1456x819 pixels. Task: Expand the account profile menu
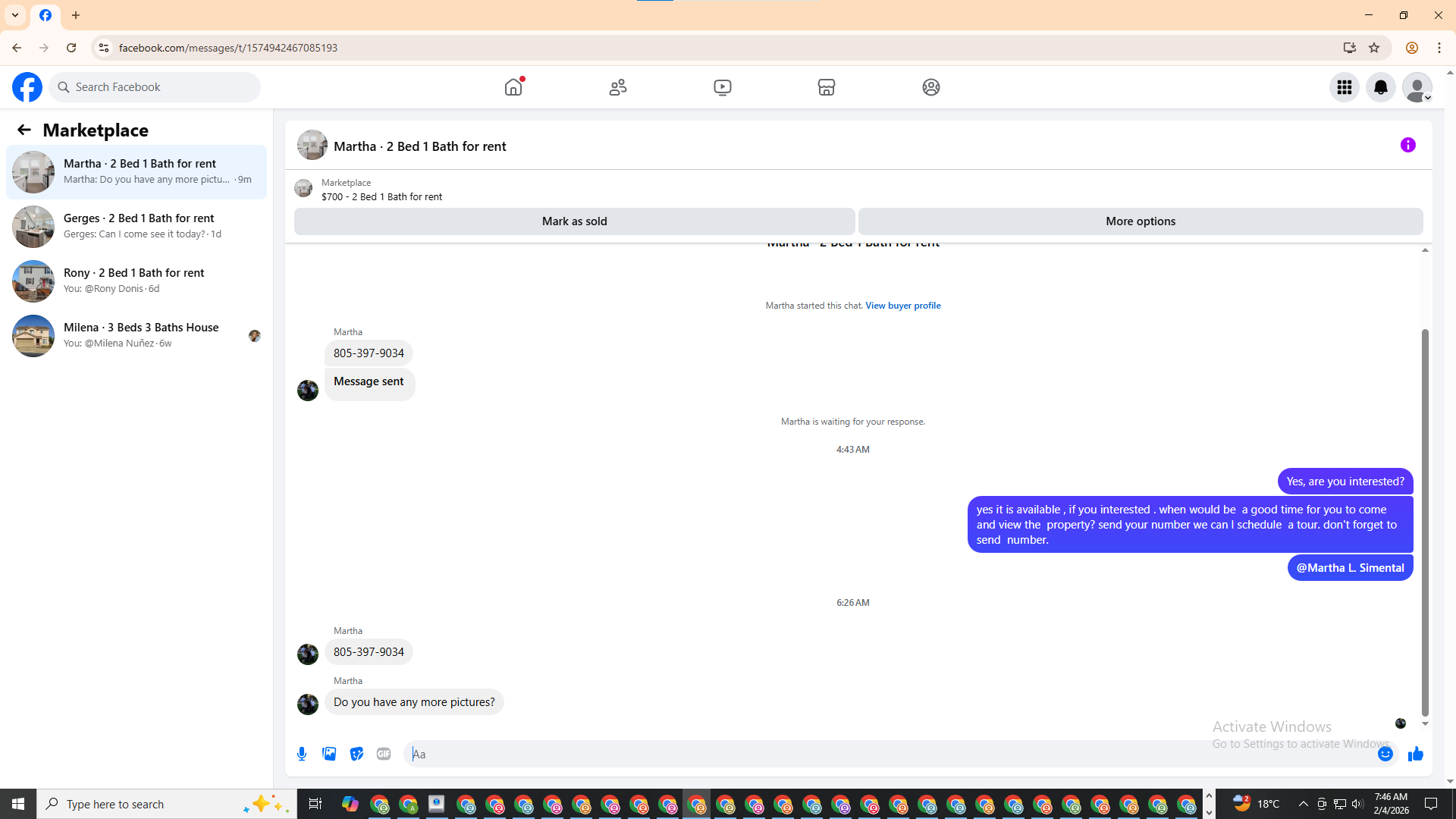tap(1417, 87)
